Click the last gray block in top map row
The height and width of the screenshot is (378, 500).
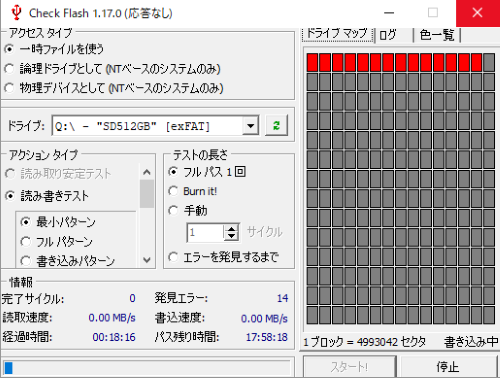[x=489, y=62]
